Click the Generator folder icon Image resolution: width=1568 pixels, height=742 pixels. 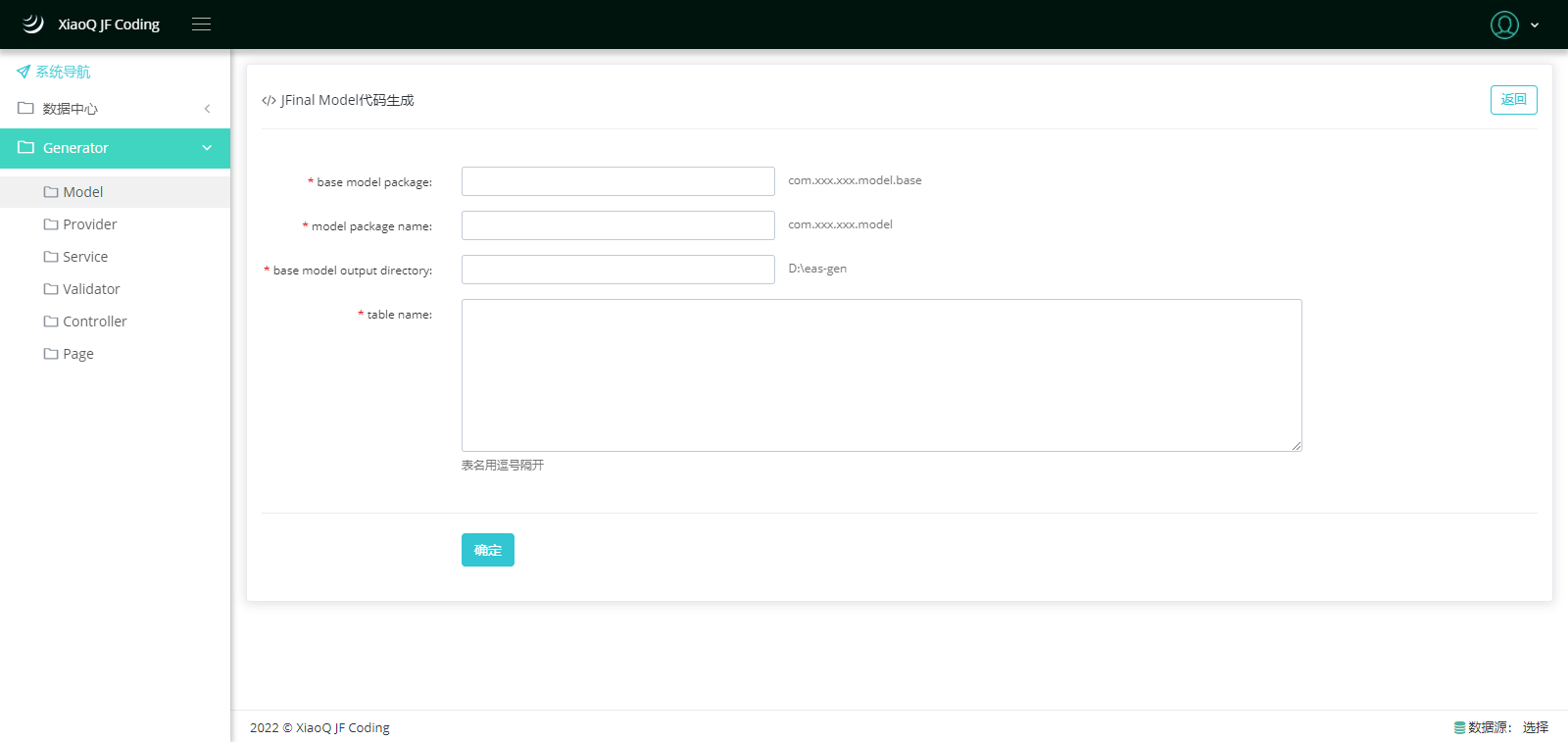[x=25, y=147]
